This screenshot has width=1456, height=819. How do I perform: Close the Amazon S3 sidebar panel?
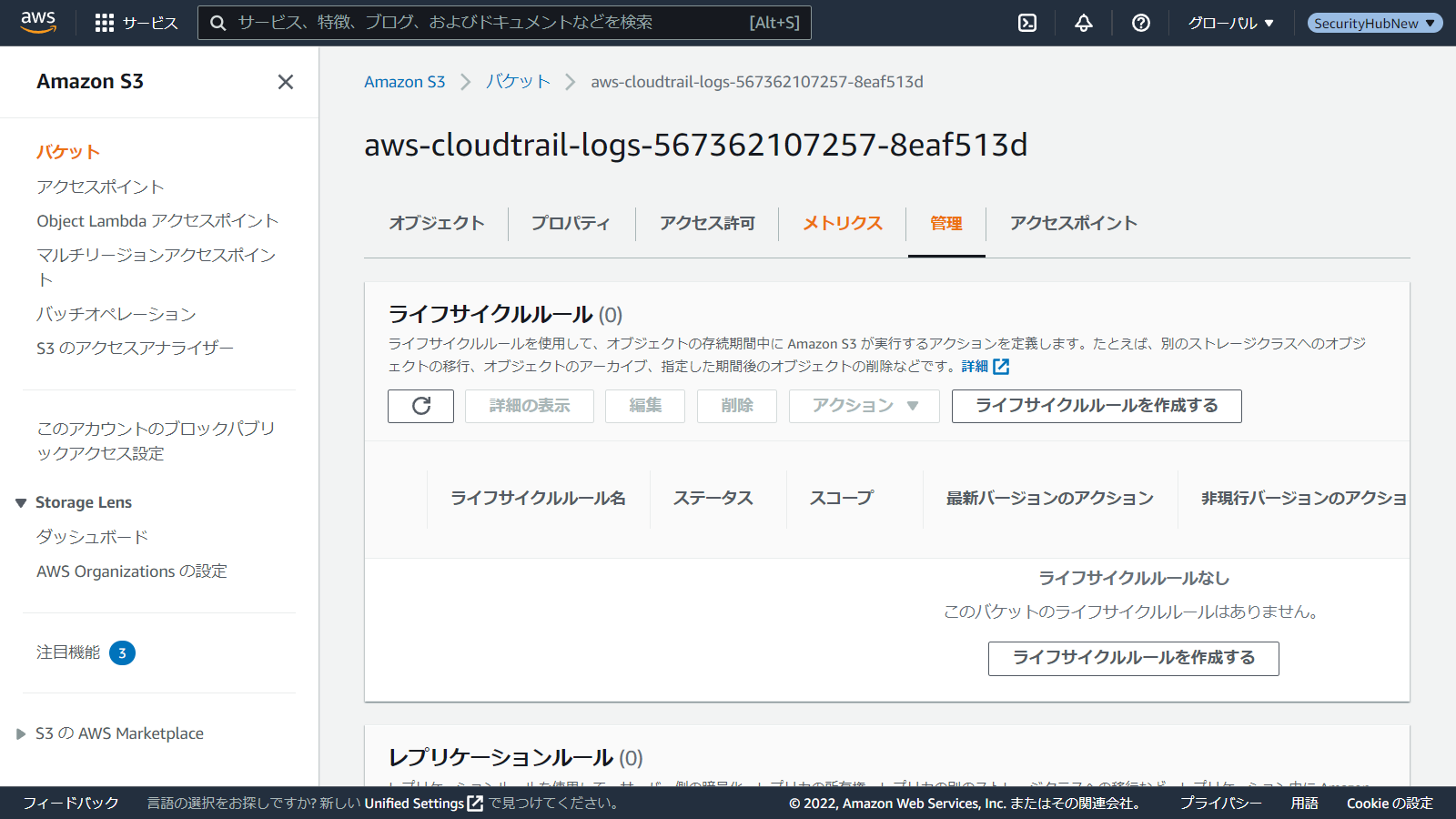(285, 82)
